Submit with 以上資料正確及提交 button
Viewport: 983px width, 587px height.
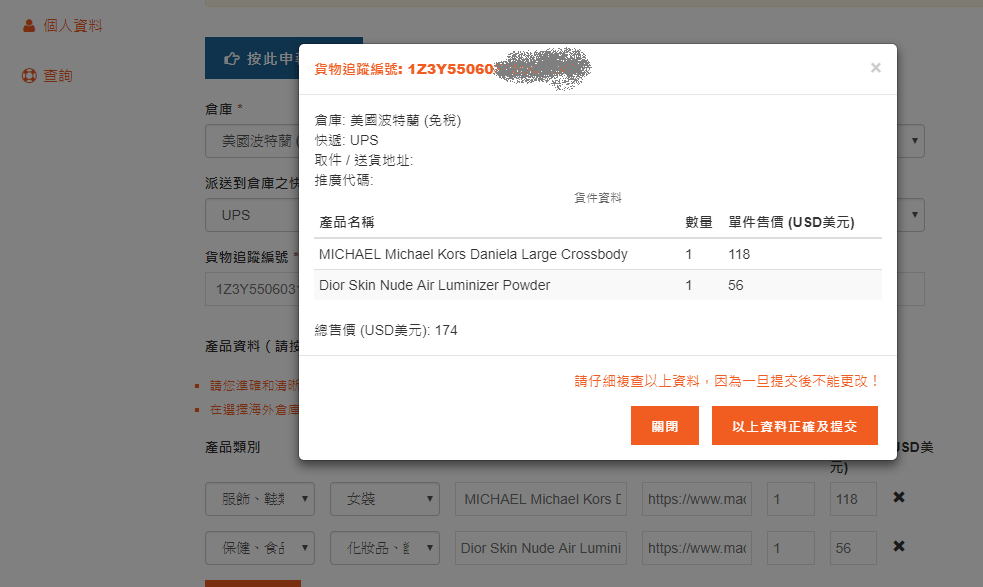(794, 426)
